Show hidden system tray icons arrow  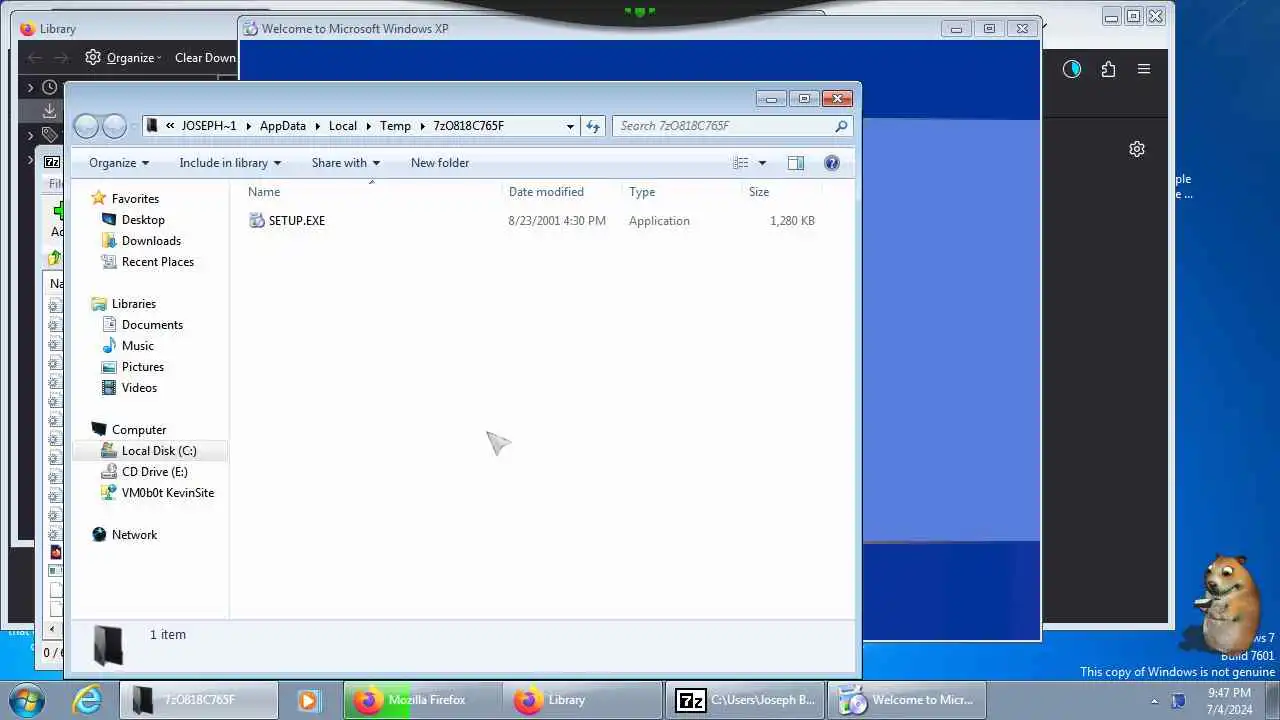click(x=1154, y=701)
